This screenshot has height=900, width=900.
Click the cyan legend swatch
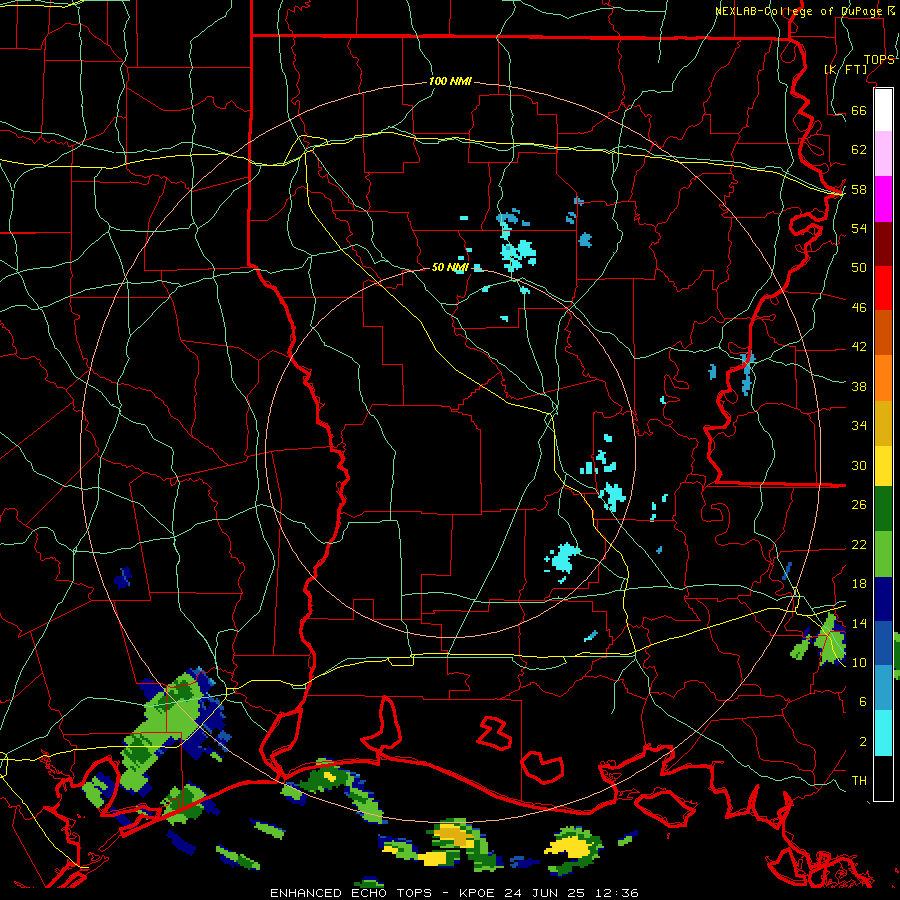(883, 733)
